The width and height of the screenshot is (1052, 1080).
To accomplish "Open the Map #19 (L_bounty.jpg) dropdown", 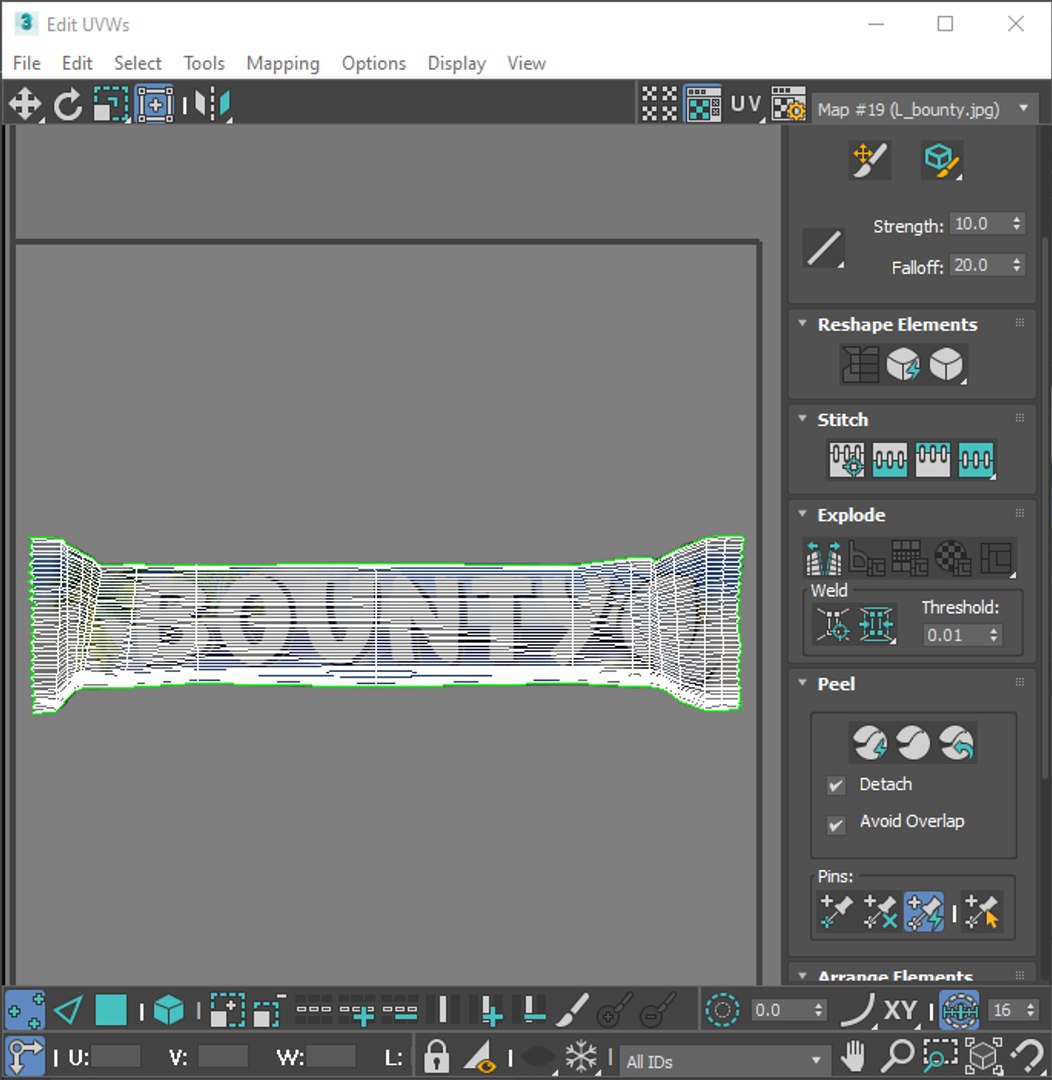I will [x=925, y=110].
